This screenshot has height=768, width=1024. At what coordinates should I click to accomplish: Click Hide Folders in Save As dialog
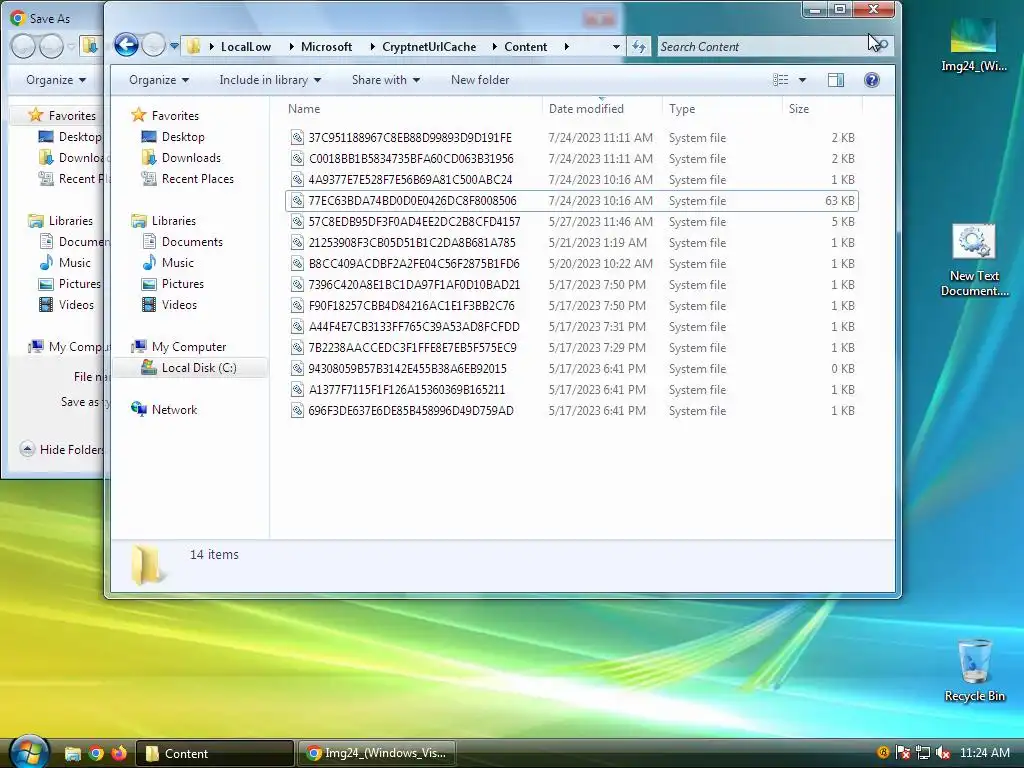(62, 449)
